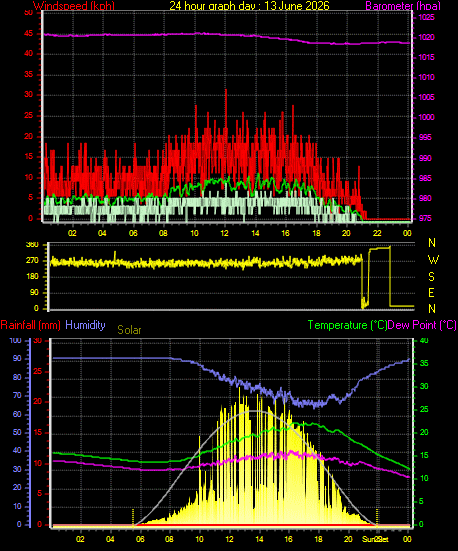Click the yellow dotted sunrise marker near 06

pyautogui.click(x=133, y=517)
